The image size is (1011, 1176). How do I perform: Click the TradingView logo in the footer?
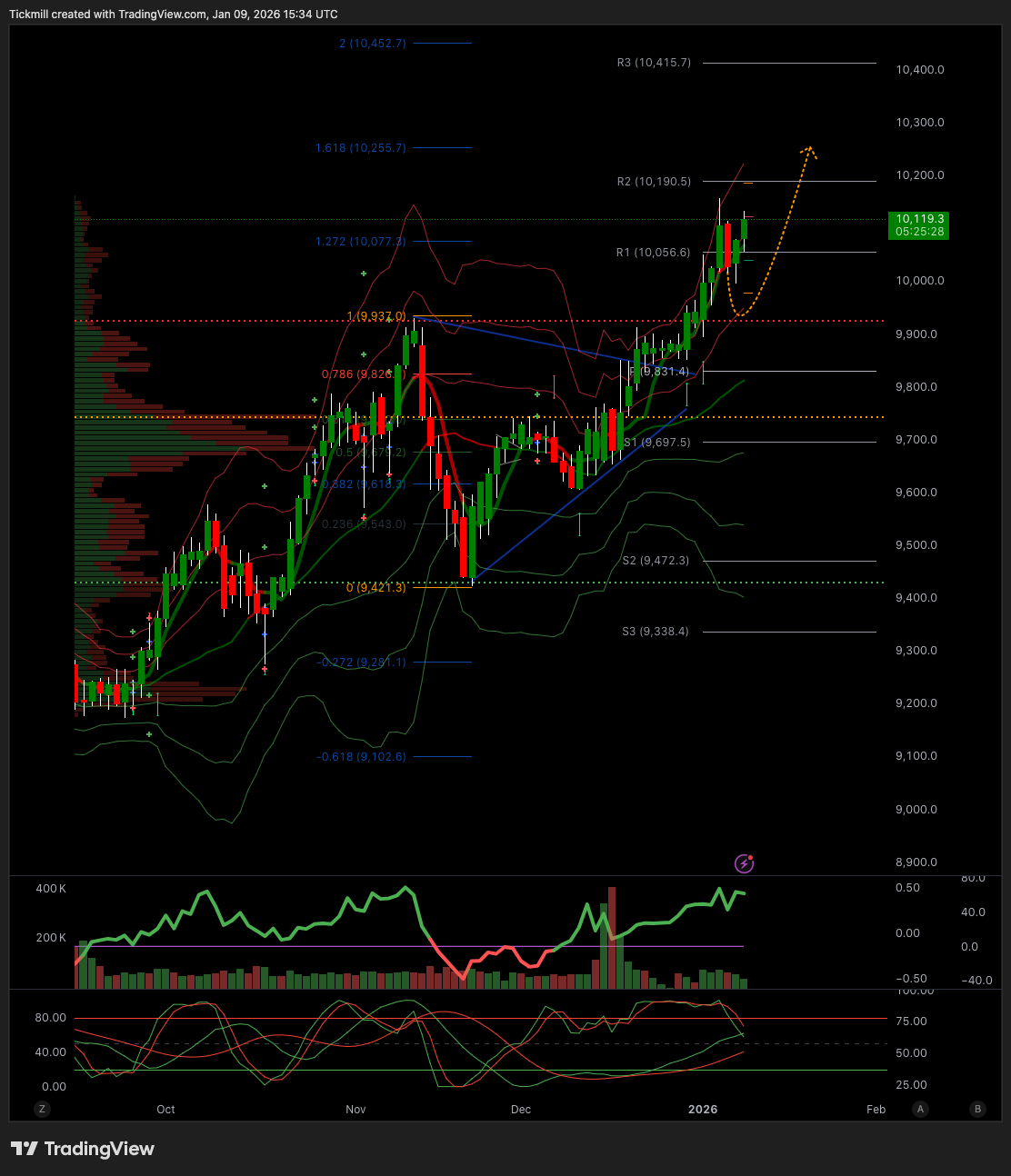(82, 1149)
